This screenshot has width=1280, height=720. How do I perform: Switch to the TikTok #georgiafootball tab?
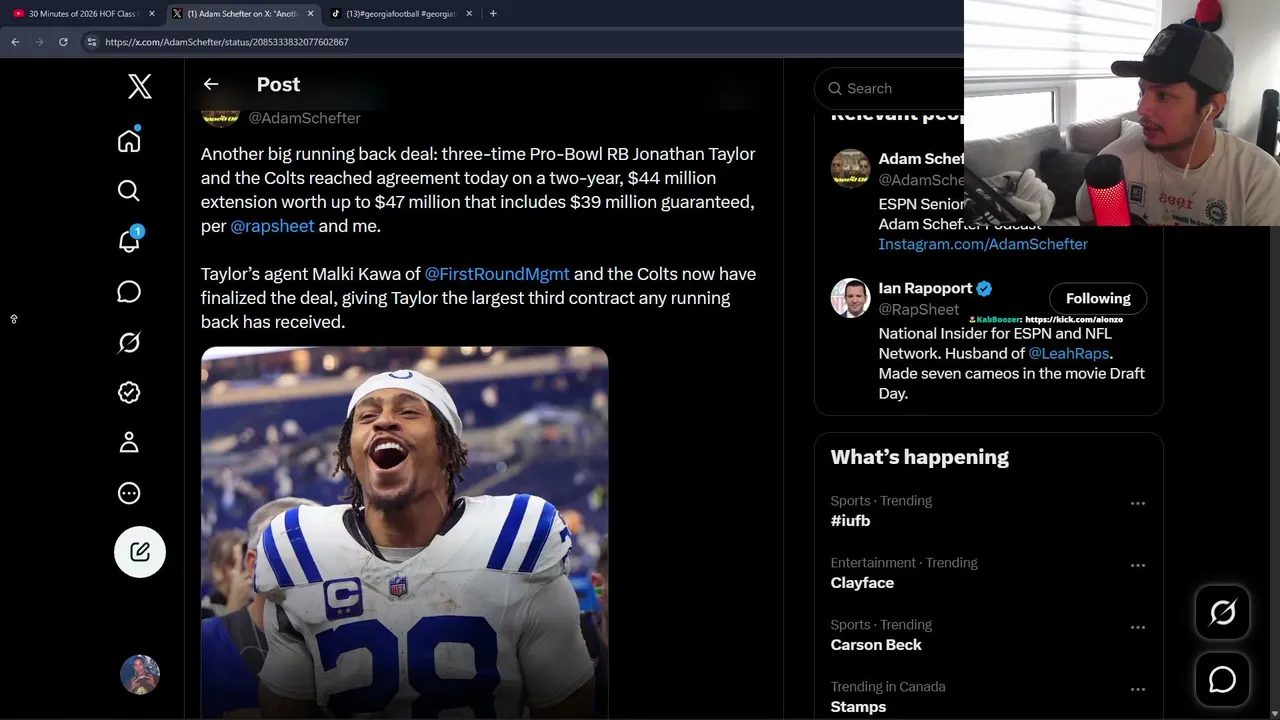point(401,14)
